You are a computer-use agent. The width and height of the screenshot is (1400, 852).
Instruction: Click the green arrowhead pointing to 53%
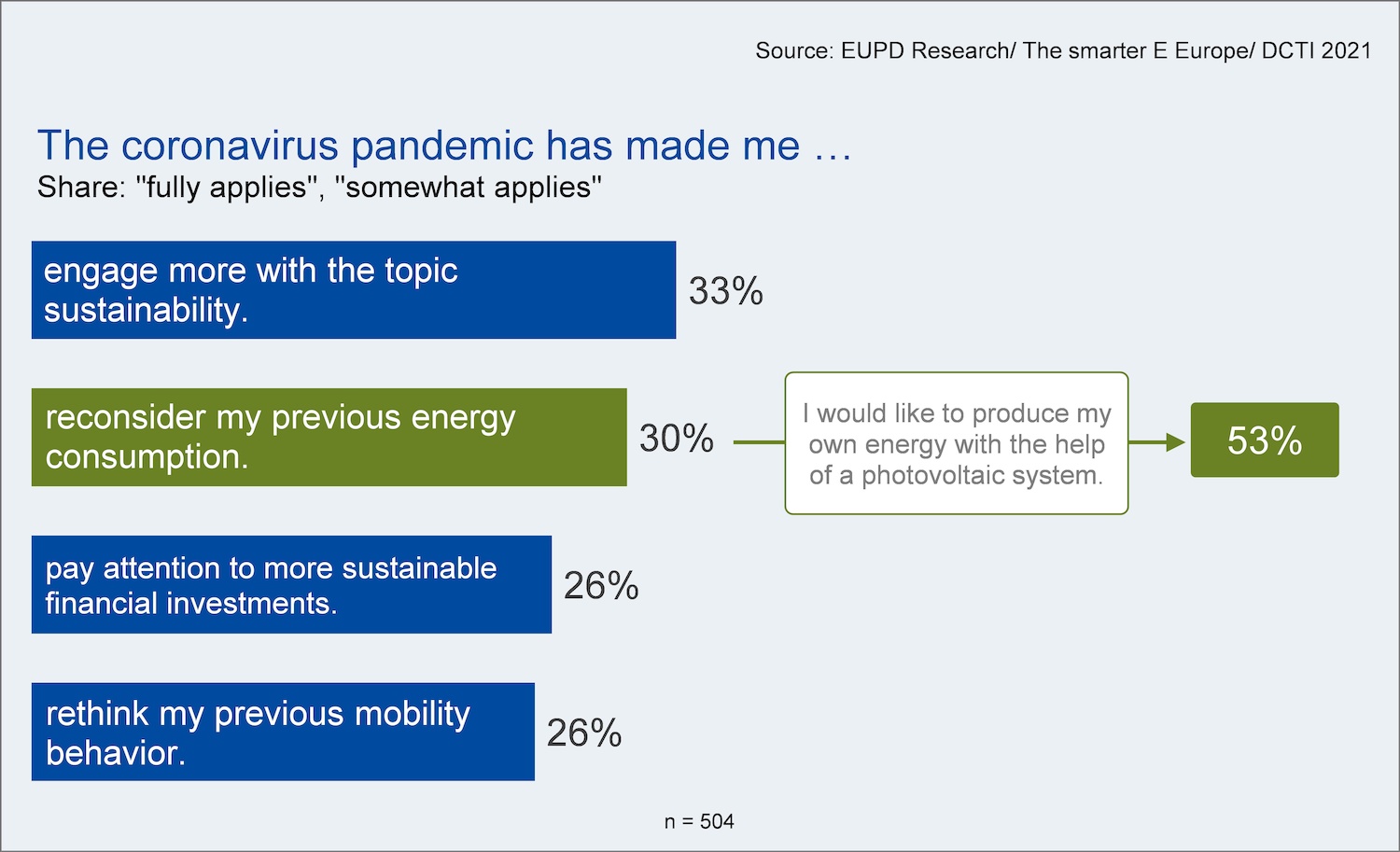(x=1174, y=442)
